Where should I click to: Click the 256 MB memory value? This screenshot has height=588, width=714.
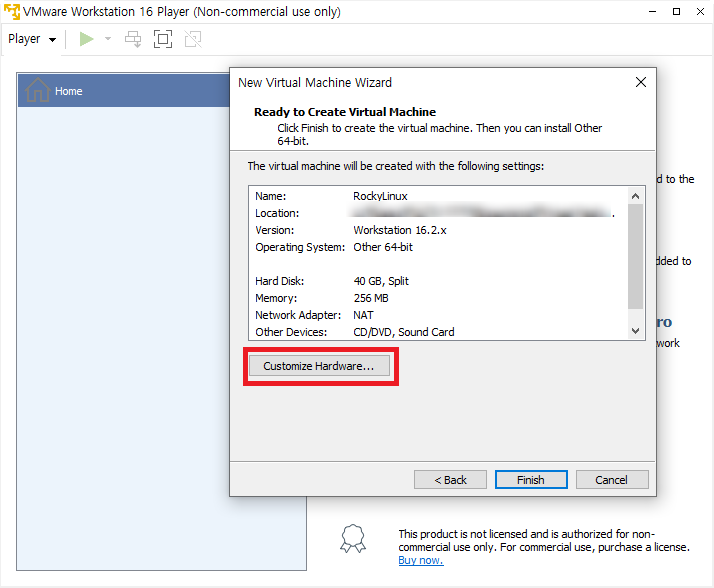tap(371, 298)
